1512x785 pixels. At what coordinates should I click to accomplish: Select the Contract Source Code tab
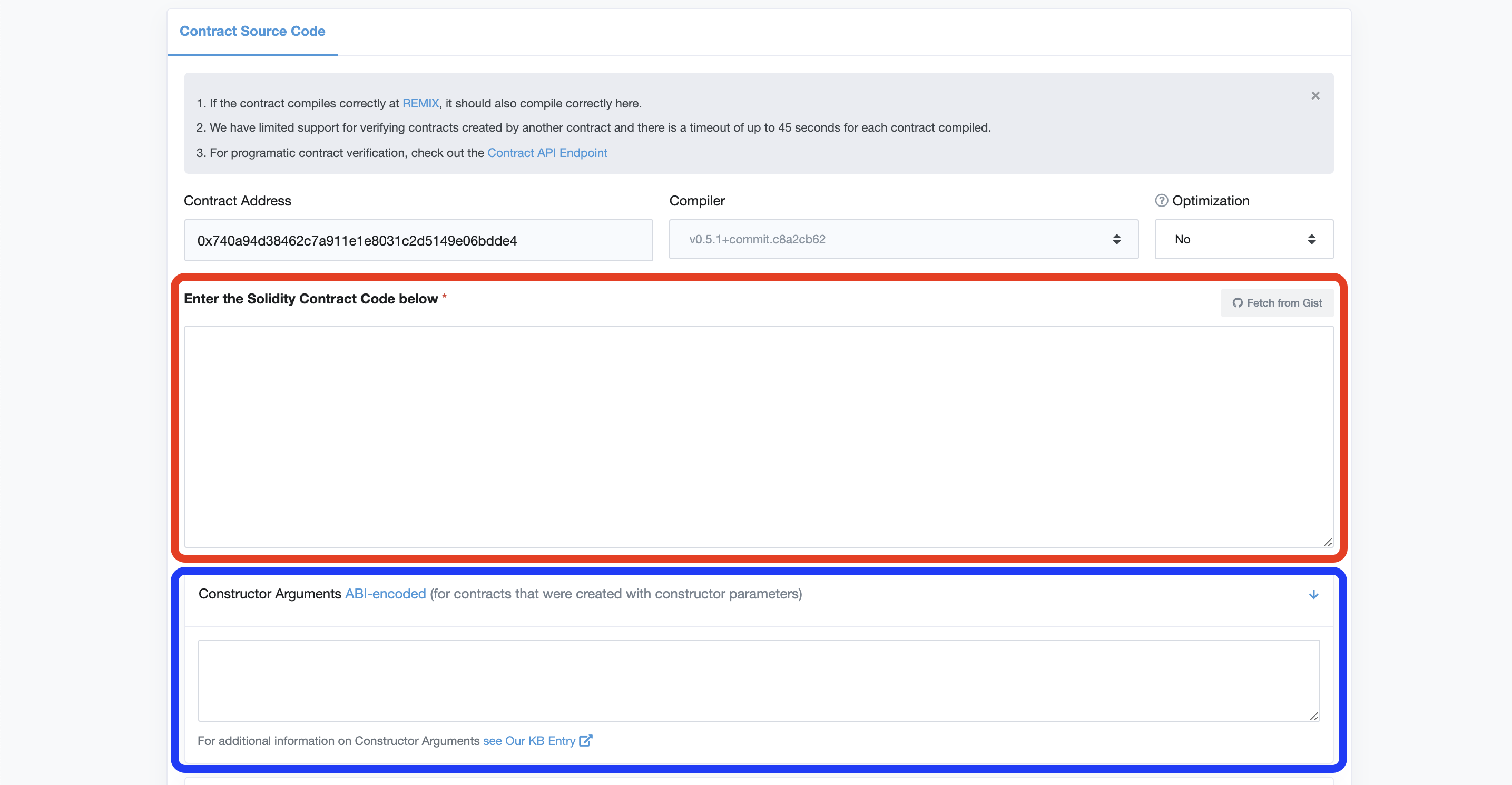(x=252, y=32)
